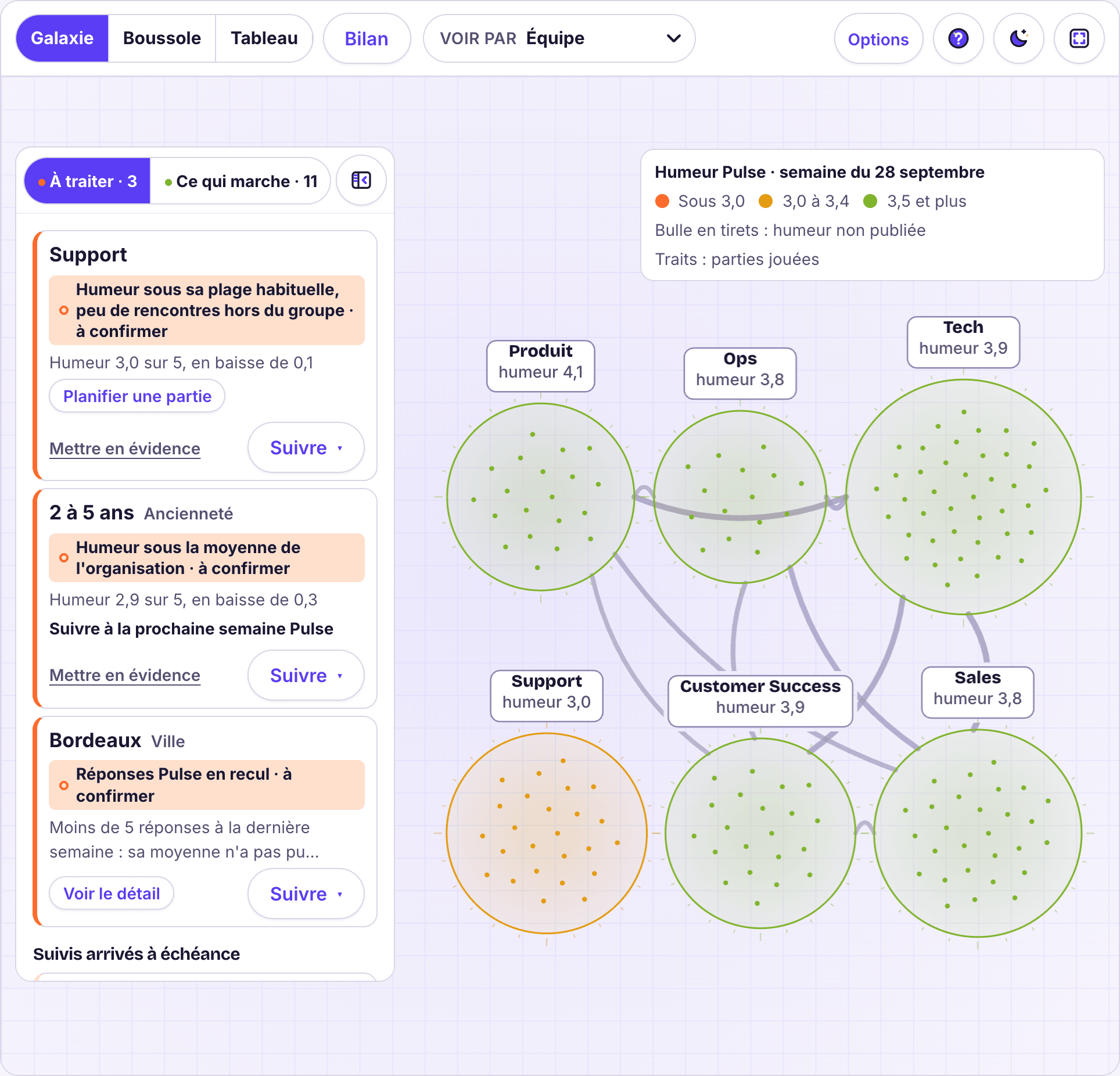Switch to À traiter · 3 filter

coord(87,181)
